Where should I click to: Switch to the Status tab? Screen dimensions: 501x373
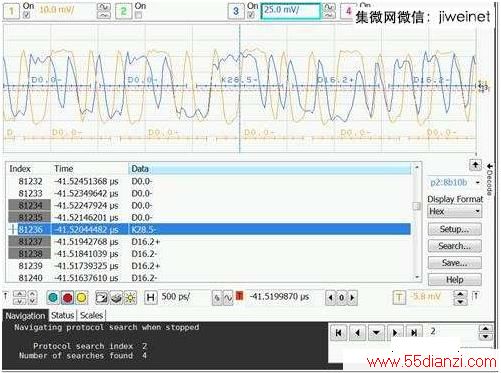pos(62,315)
